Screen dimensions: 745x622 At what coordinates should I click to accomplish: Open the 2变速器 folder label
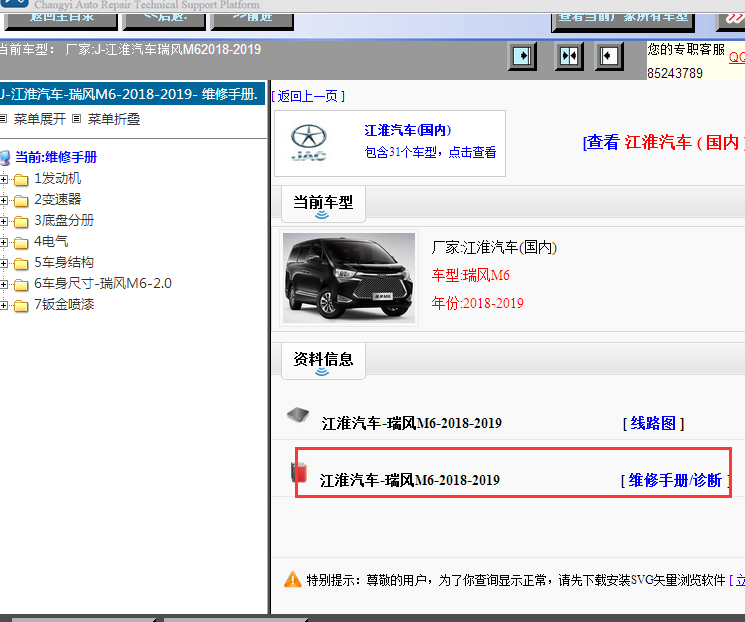tap(57, 200)
